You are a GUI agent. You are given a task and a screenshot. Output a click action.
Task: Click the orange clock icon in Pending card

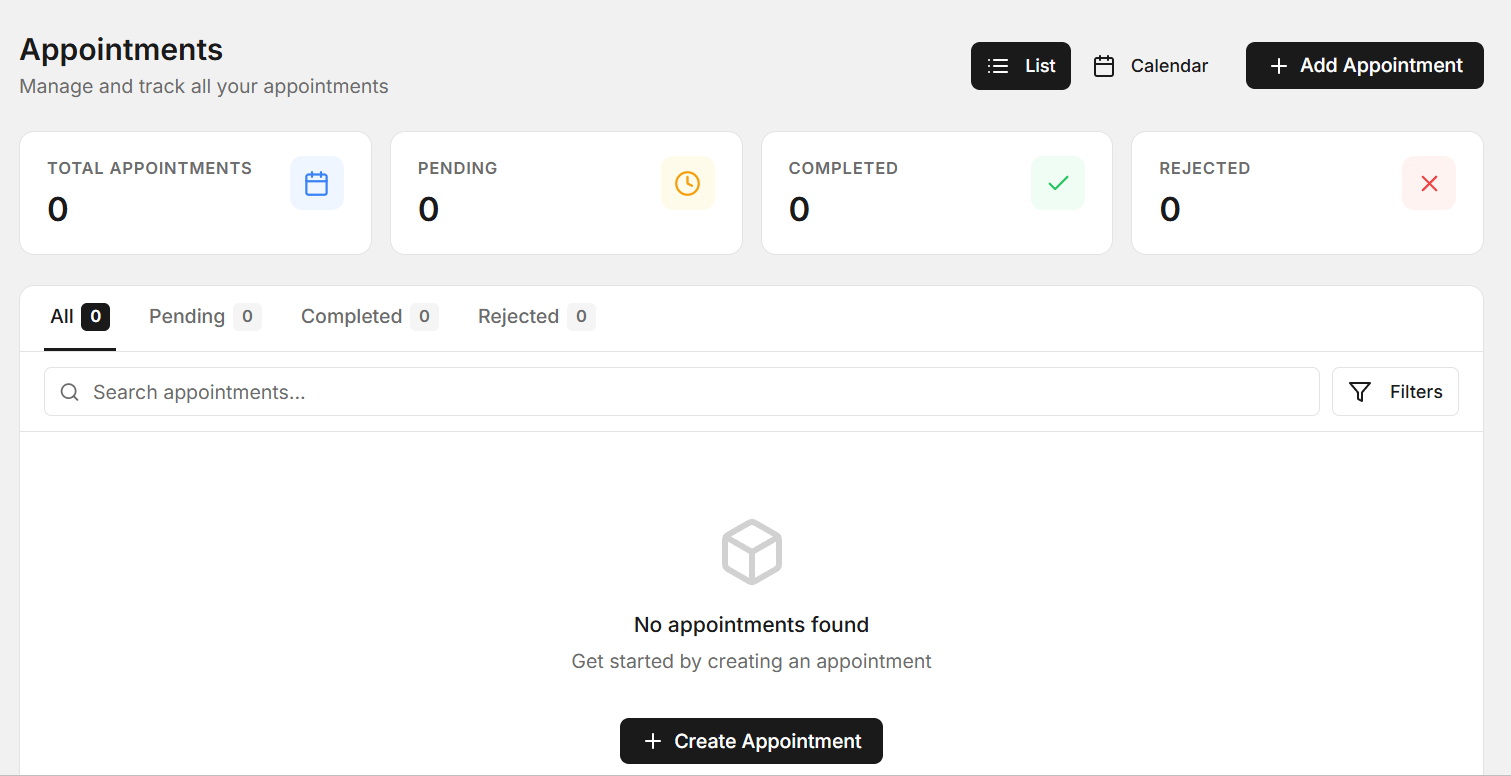point(687,183)
